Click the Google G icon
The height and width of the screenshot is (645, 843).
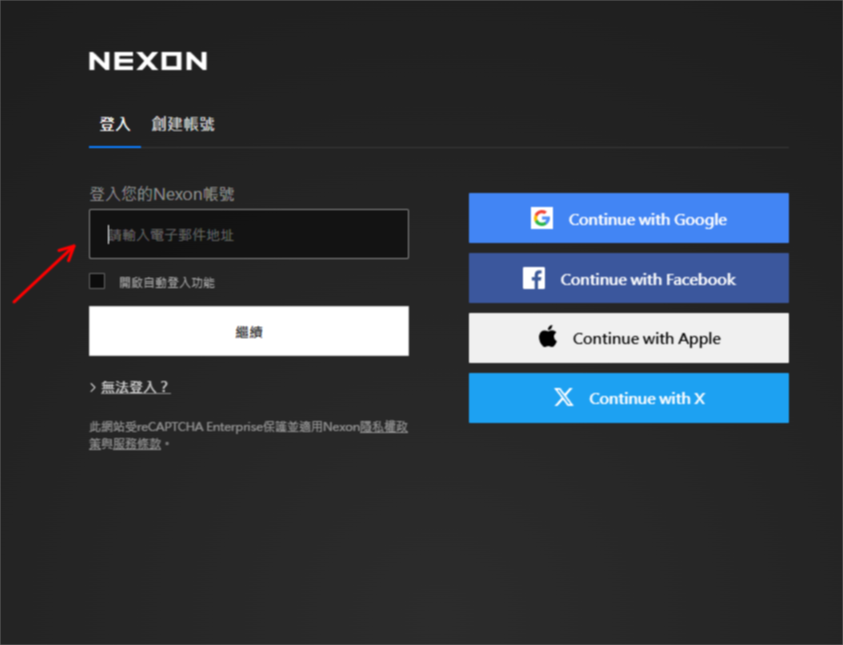[x=541, y=218]
